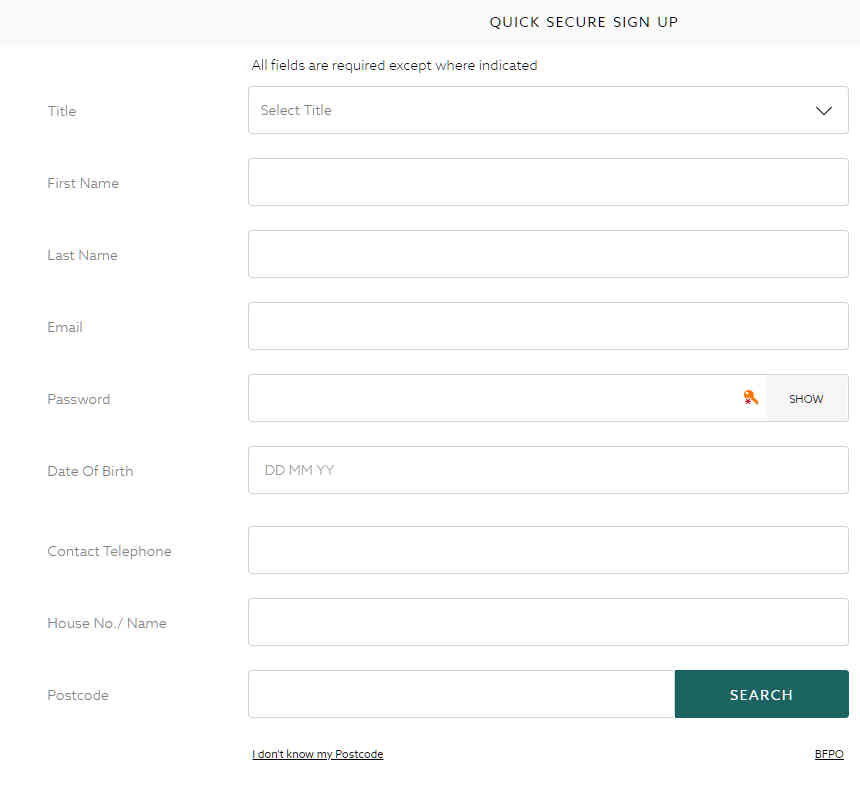
Task: Focus the First Name input field
Action: (x=548, y=182)
